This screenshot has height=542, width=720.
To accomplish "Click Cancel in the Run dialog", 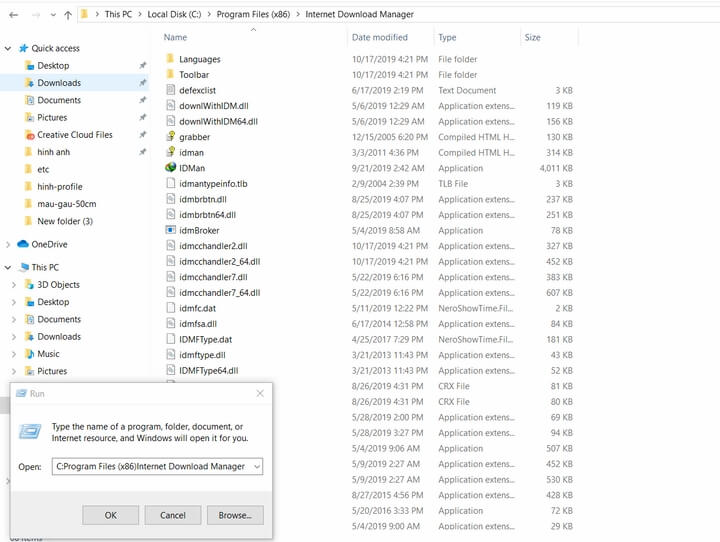I will (173, 515).
